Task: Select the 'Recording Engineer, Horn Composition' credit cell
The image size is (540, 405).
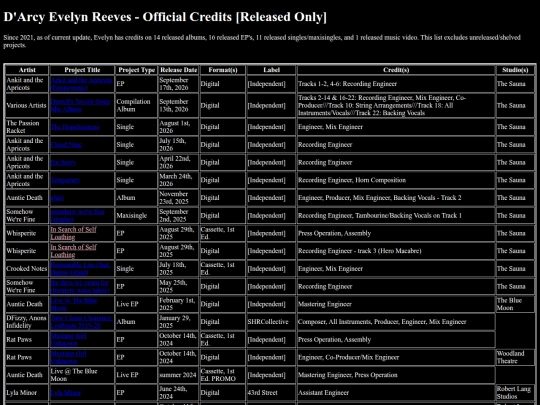Action: coord(396,180)
